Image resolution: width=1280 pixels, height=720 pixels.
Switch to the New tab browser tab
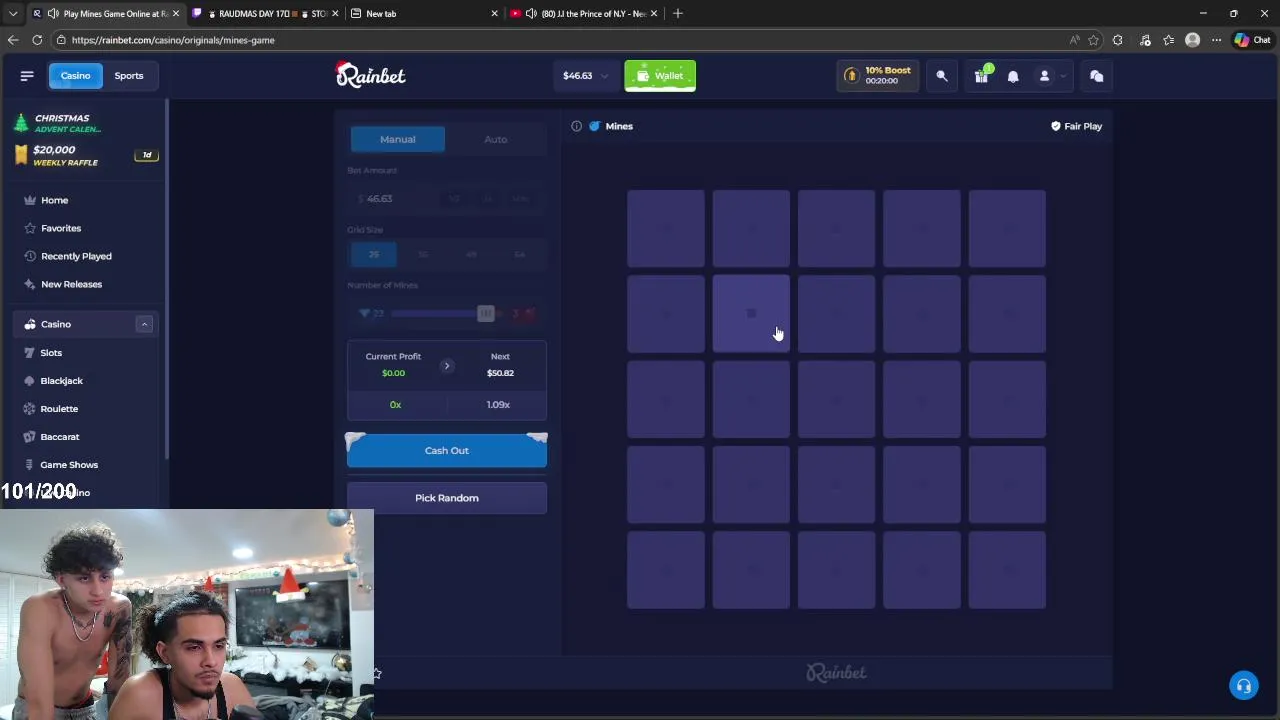425,13
